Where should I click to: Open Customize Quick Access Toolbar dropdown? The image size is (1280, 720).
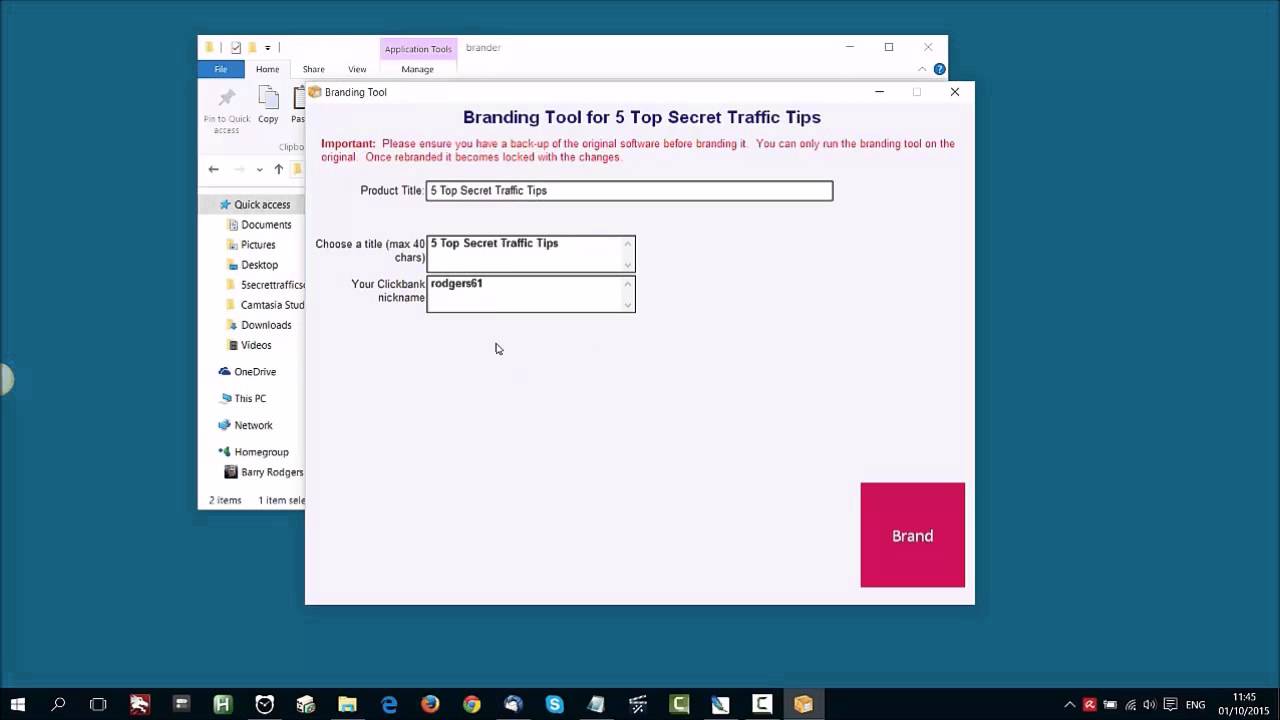[268, 48]
